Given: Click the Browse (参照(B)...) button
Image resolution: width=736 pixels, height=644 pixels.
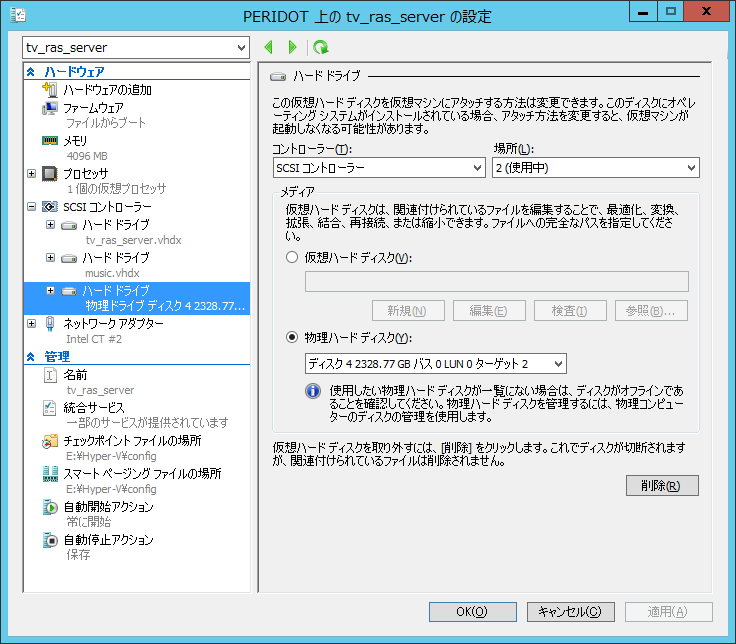Looking at the screenshot, I should point(651,311).
